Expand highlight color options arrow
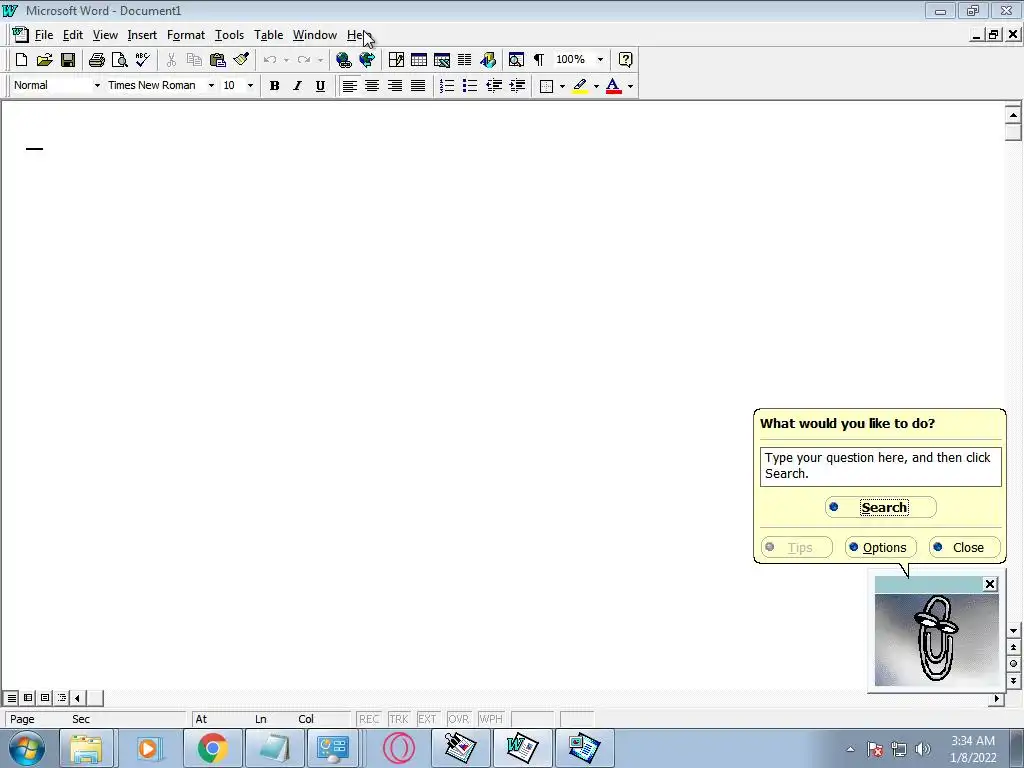 pyautogui.click(x=596, y=86)
